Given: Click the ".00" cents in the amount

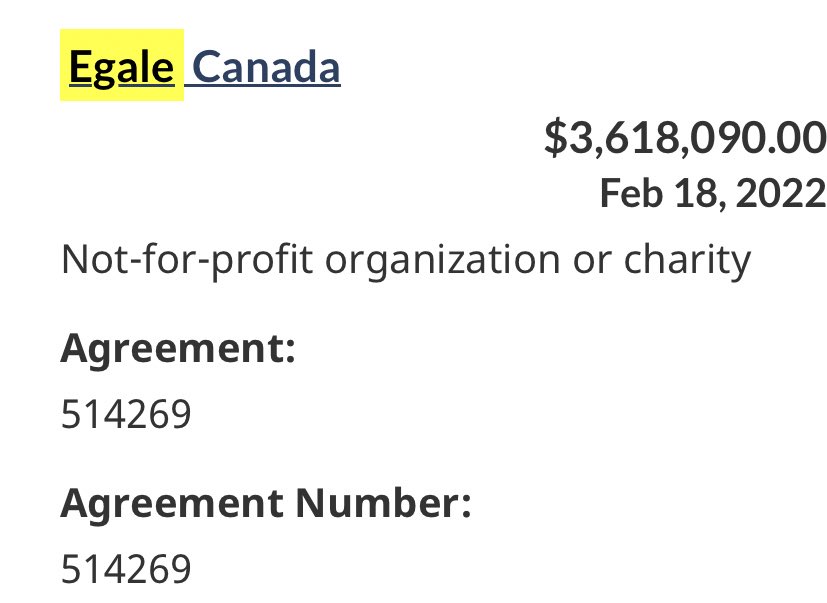Looking at the screenshot, I should pyautogui.click(x=795, y=137).
